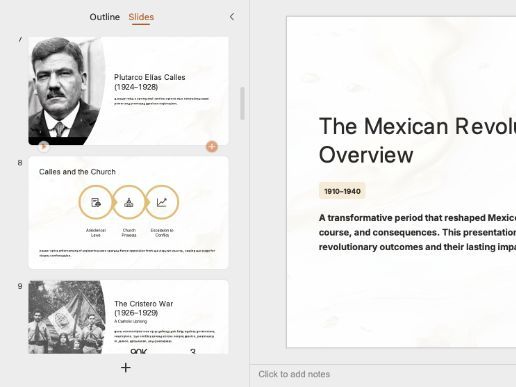Click the Cristero War group photo on slide 9
Screen dimensions: 516x387
pyautogui.click(x=67, y=317)
